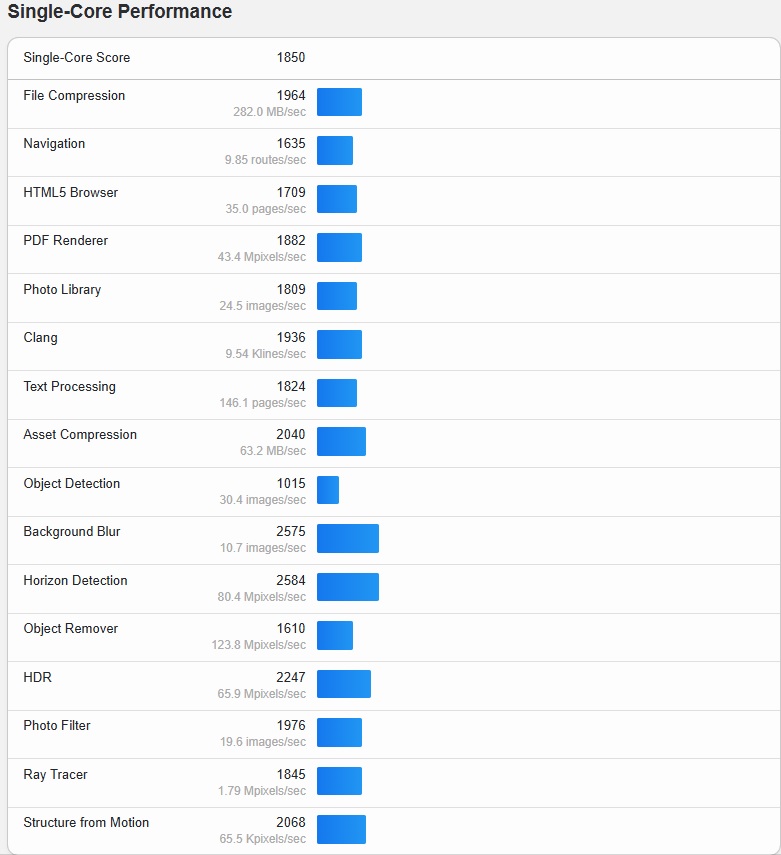
Task: Click the 1850 single-core score value
Action: click(x=291, y=58)
